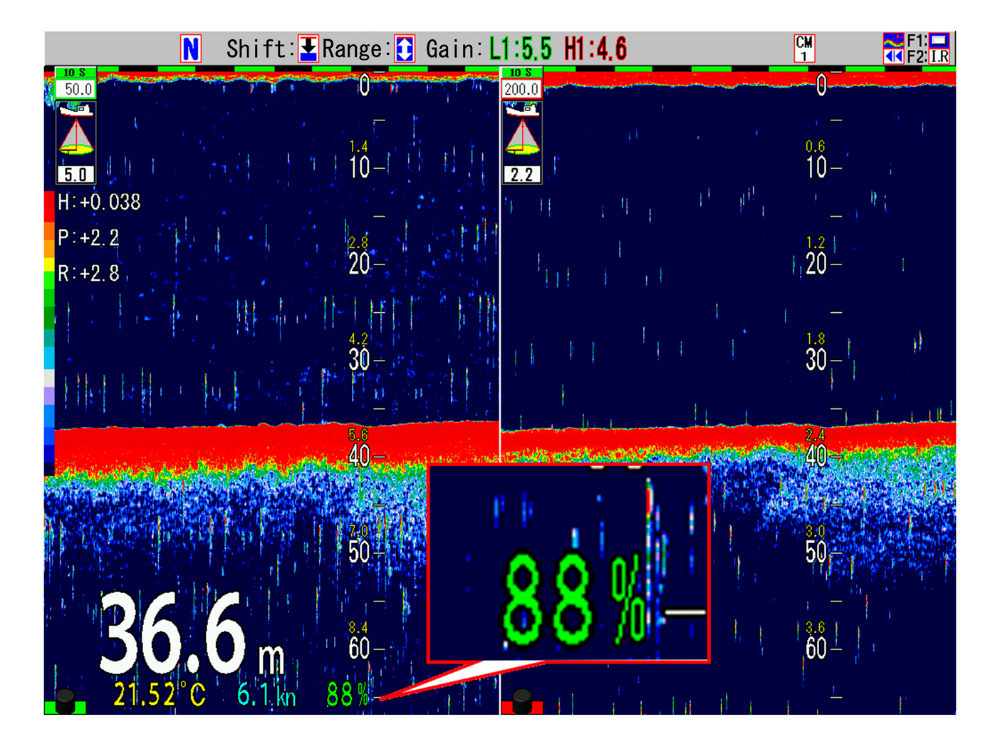Click the left panel boat beam icon
This screenshot has width=1000, height=750.
[x=74, y=132]
